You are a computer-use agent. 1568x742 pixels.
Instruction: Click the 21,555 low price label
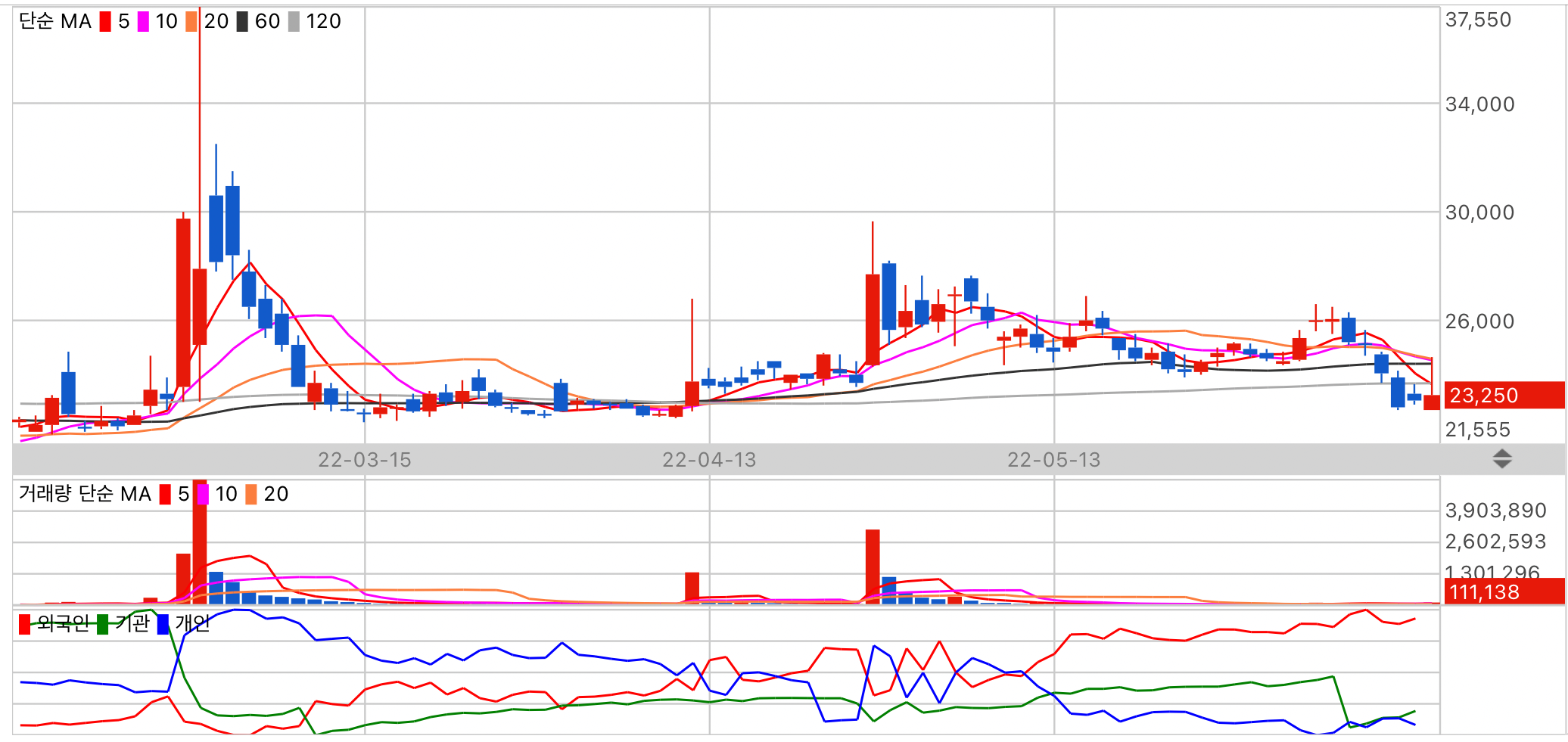pyautogui.click(x=1477, y=430)
